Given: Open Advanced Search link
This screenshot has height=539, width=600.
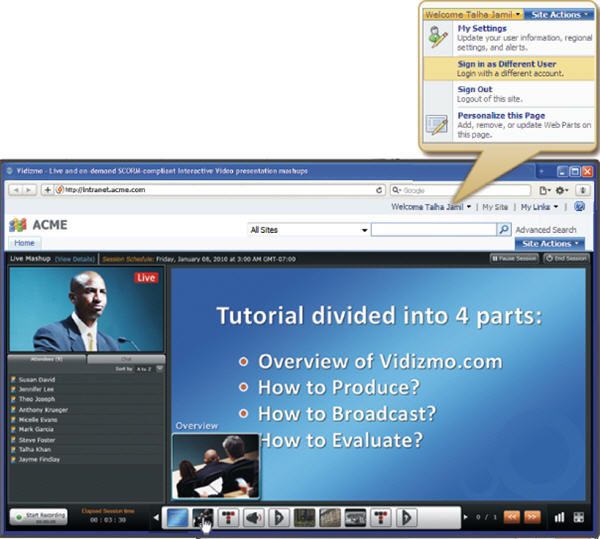Looking at the screenshot, I should pos(546,230).
